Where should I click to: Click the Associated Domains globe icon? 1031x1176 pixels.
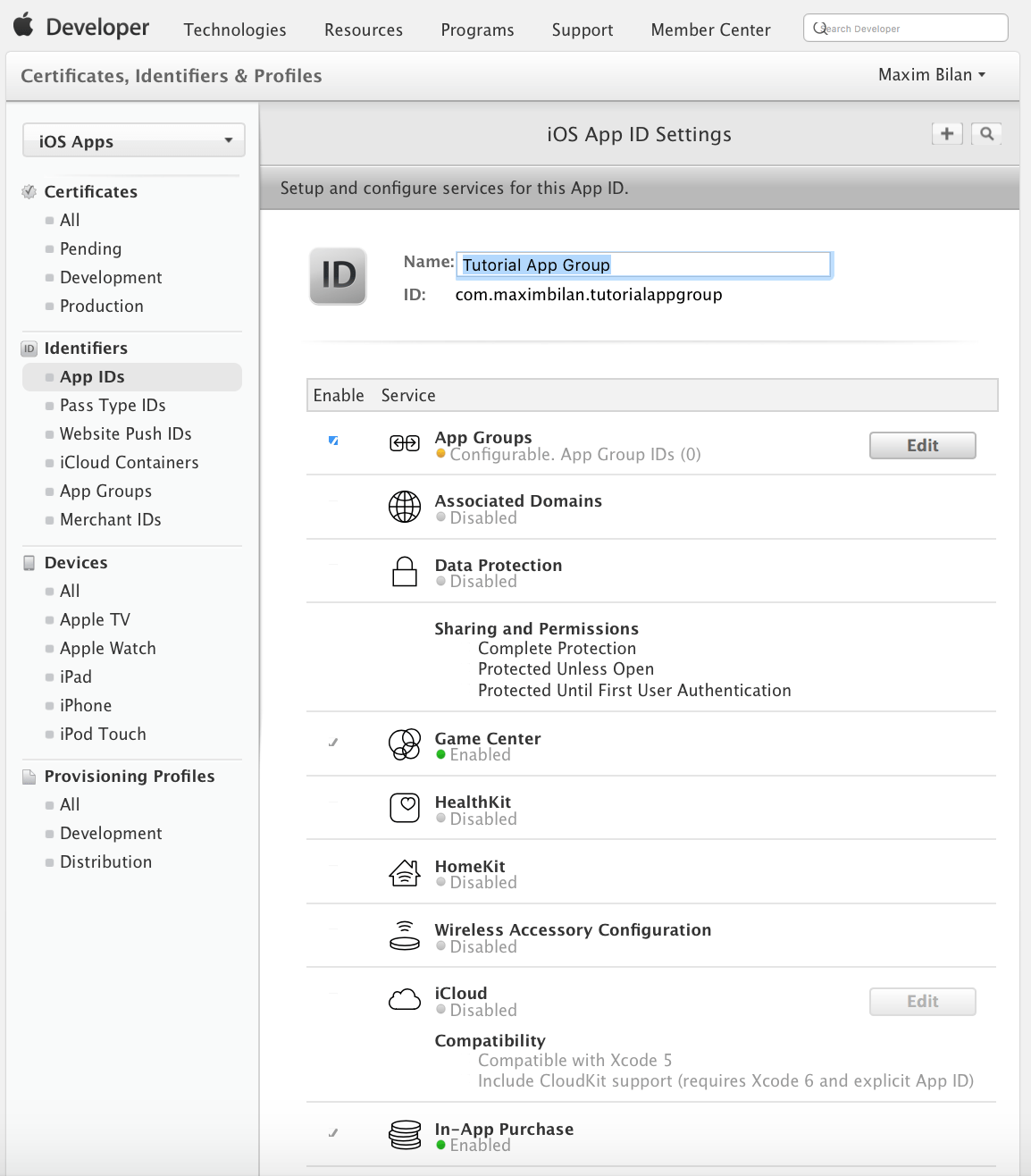[404, 507]
